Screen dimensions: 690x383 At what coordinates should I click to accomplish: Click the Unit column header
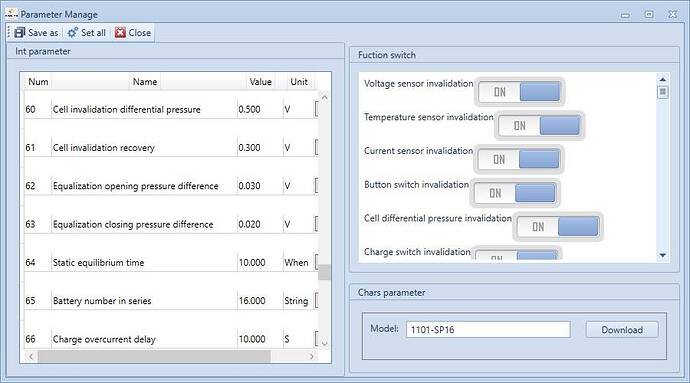coord(299,82)
